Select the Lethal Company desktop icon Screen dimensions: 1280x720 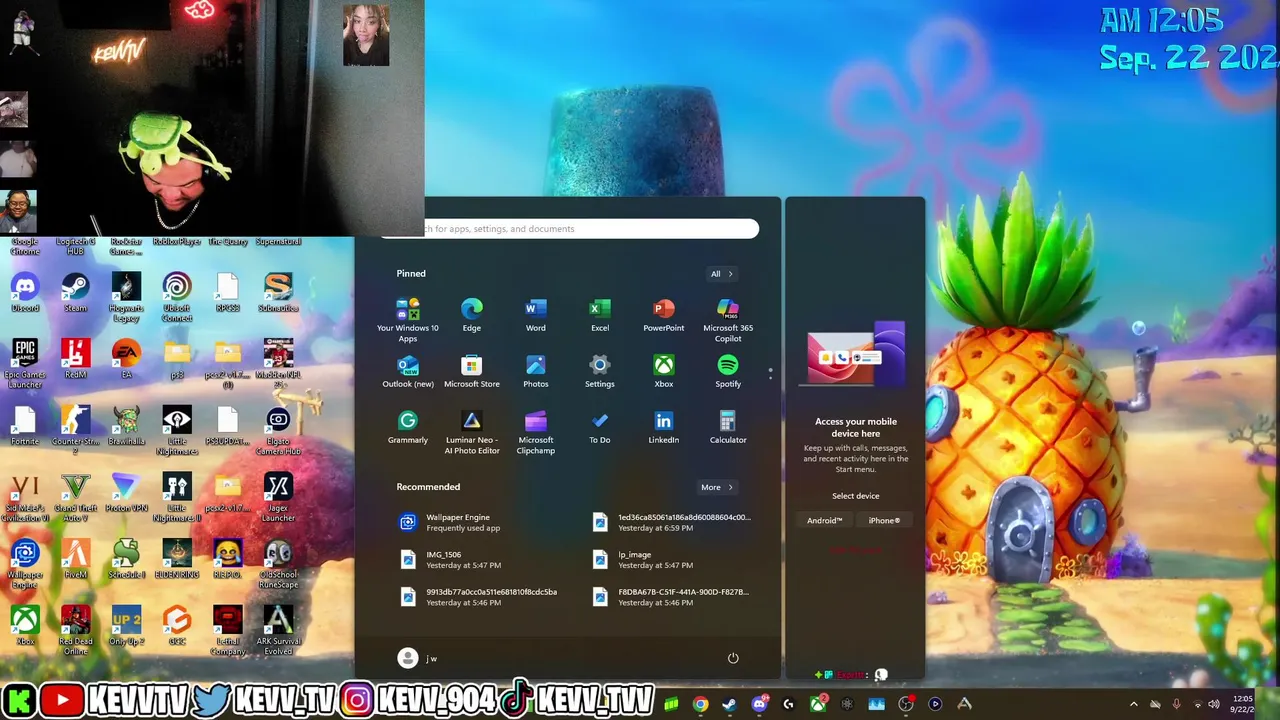point(227,630)
